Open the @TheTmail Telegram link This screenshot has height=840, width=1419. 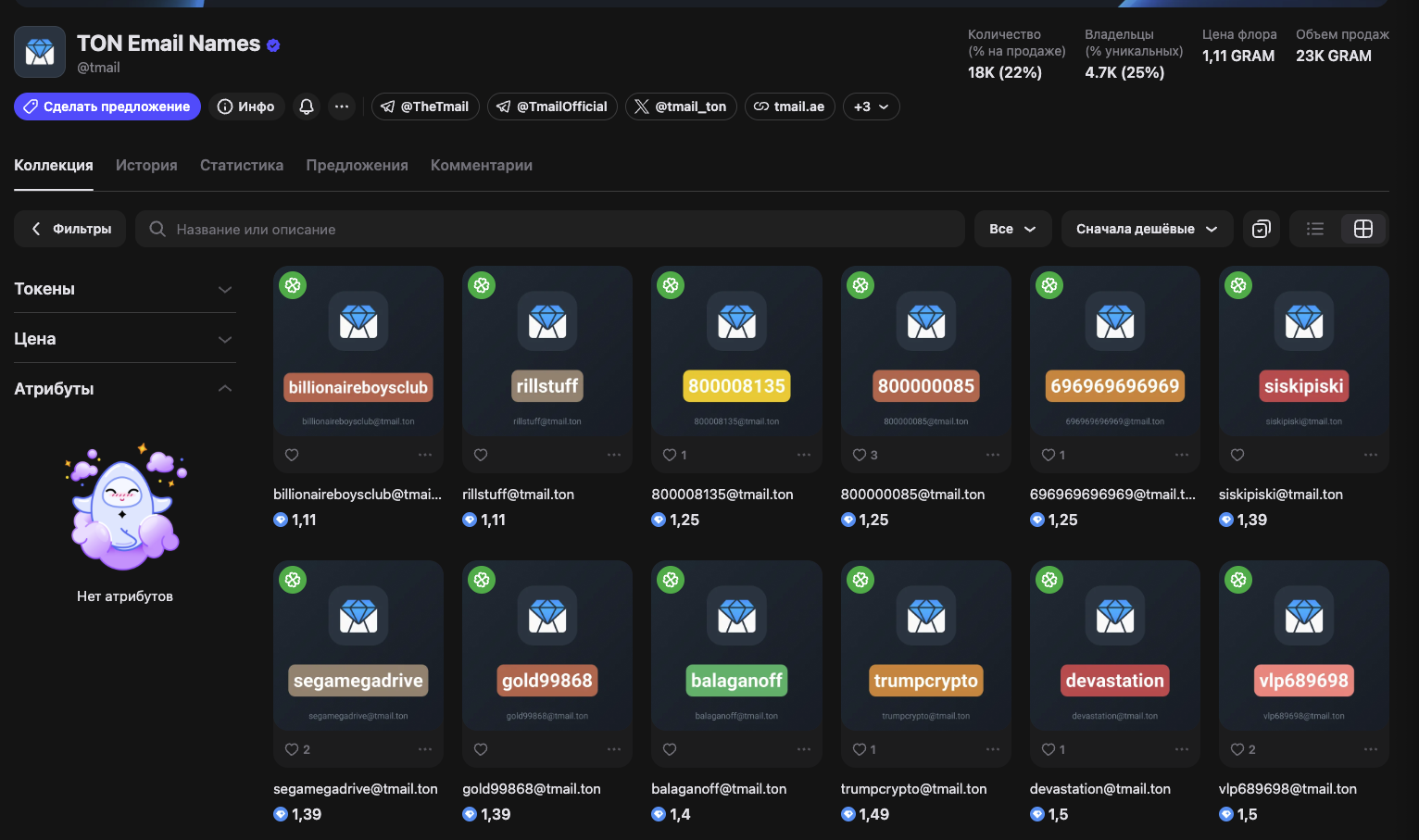click(x=425, y=107)
